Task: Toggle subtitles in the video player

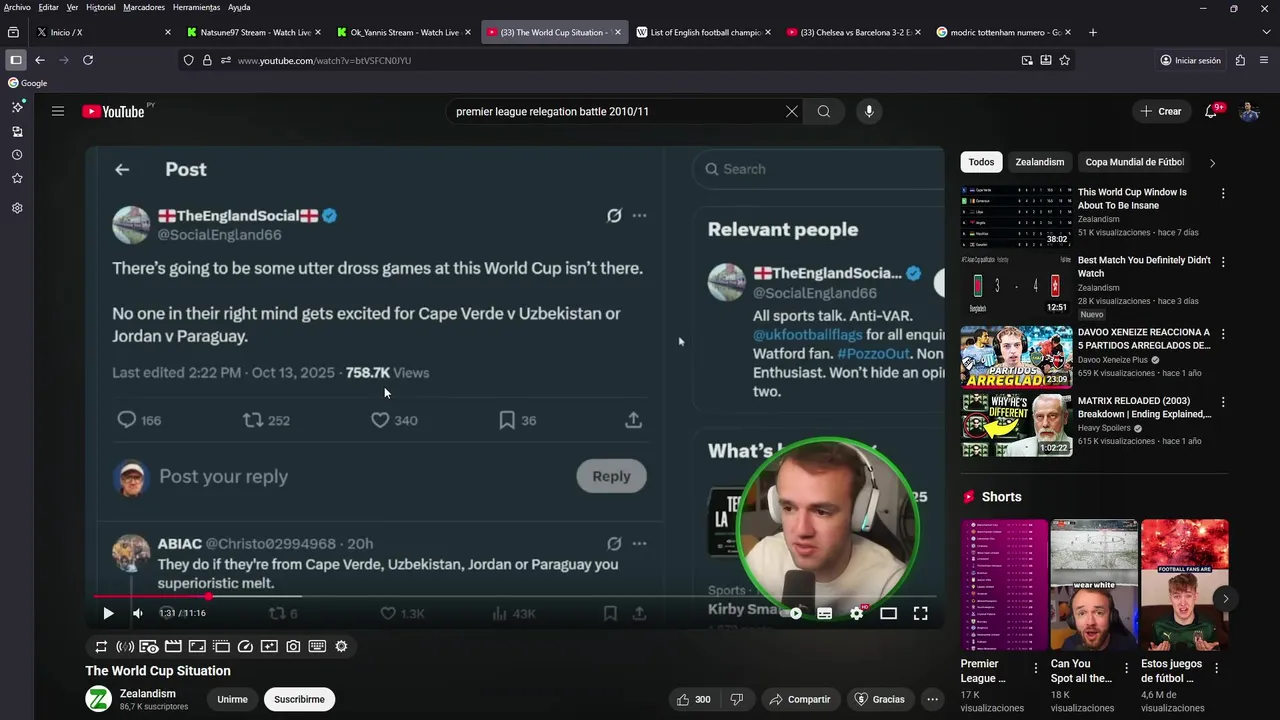Action: click(x=824, y=613)
